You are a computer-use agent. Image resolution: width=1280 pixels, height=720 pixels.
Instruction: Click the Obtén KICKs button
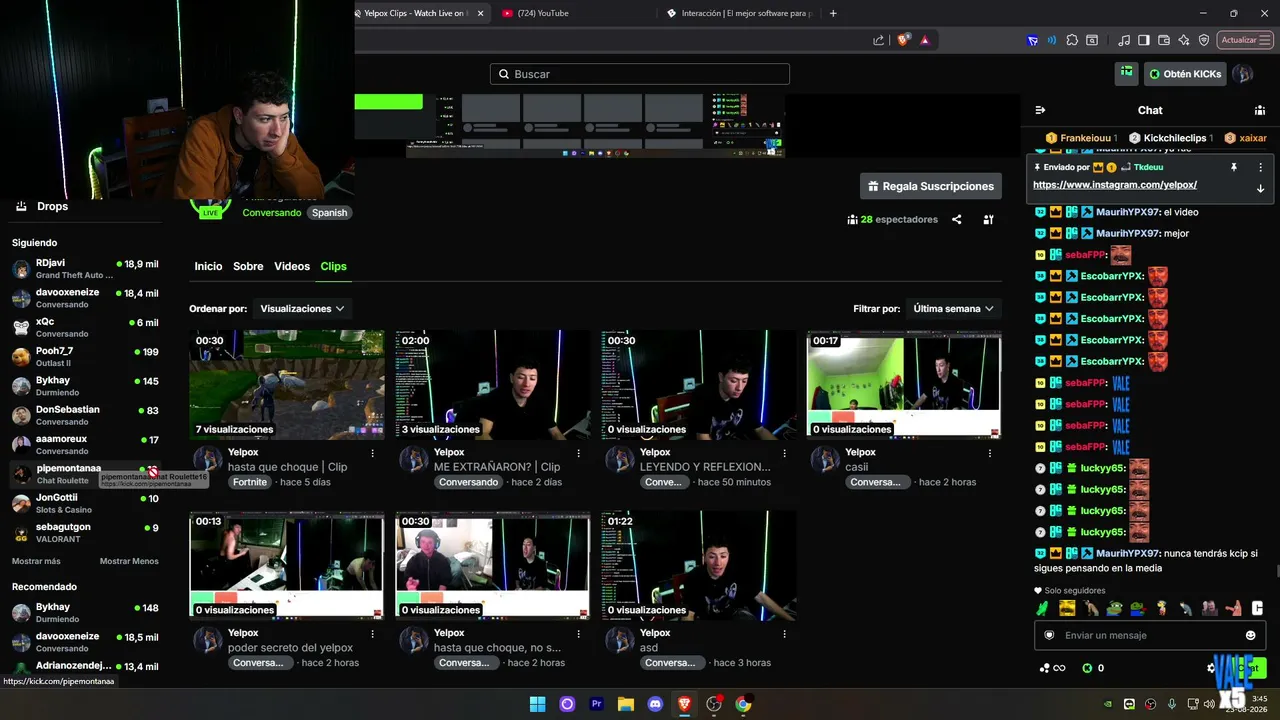(1186, 74)
